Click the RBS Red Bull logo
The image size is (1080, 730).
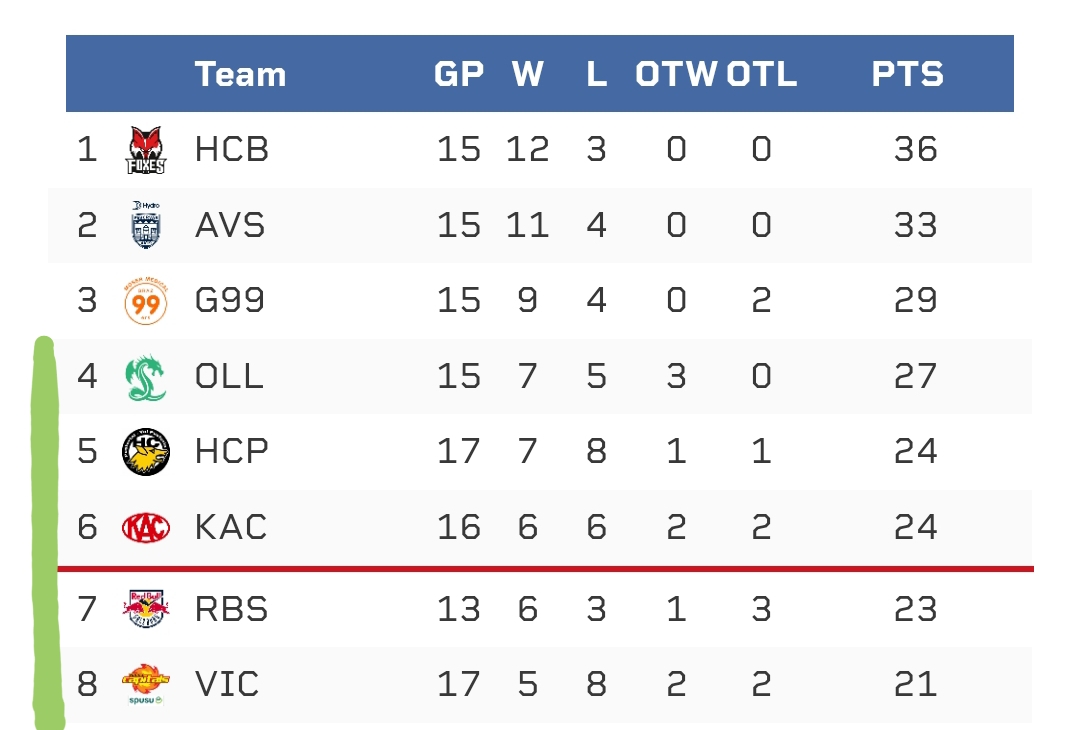point(146,609)
